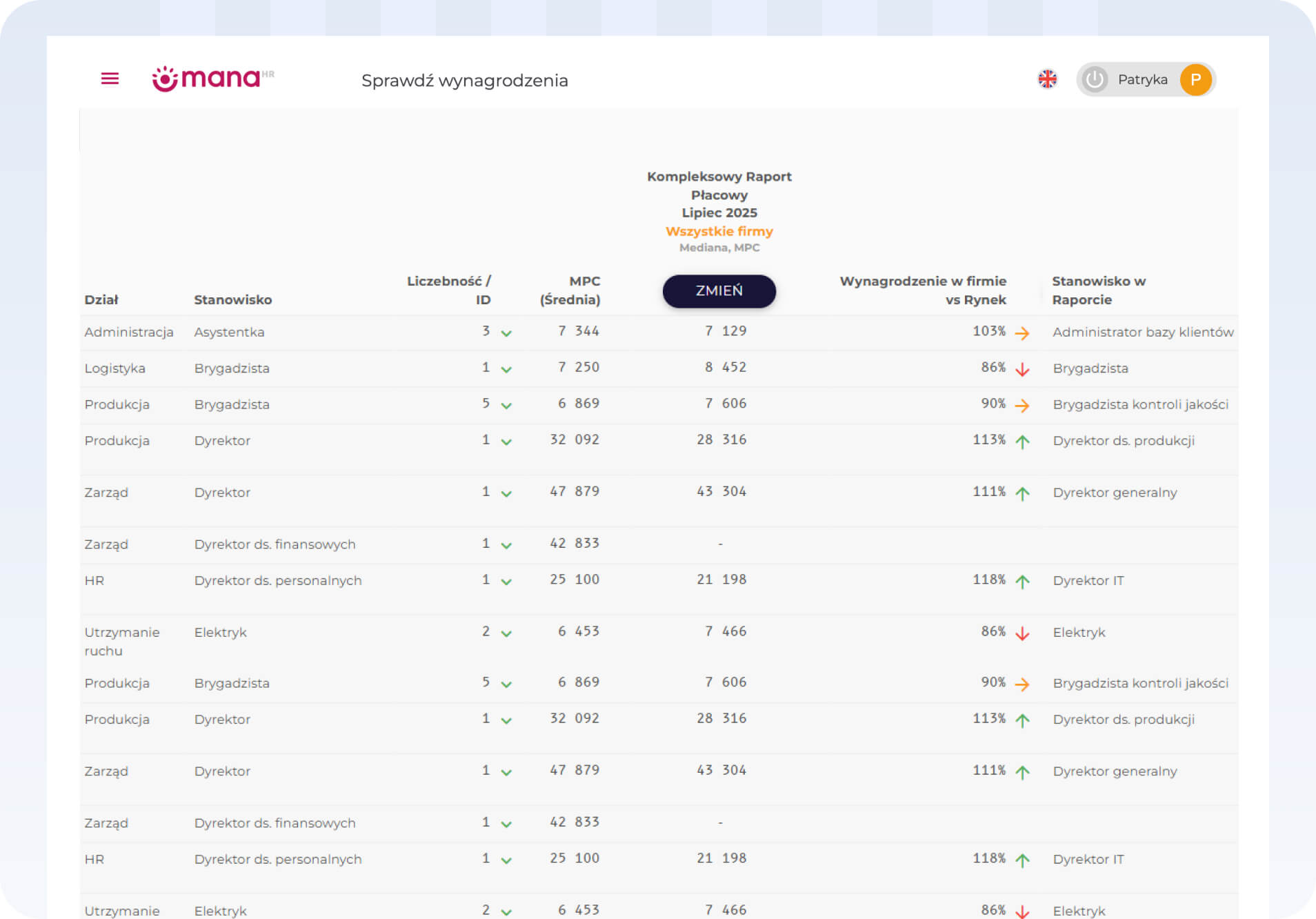Click the green up arrow for Dyrektor generalny
This screenshot has height=919, width=1316.
1022,493
